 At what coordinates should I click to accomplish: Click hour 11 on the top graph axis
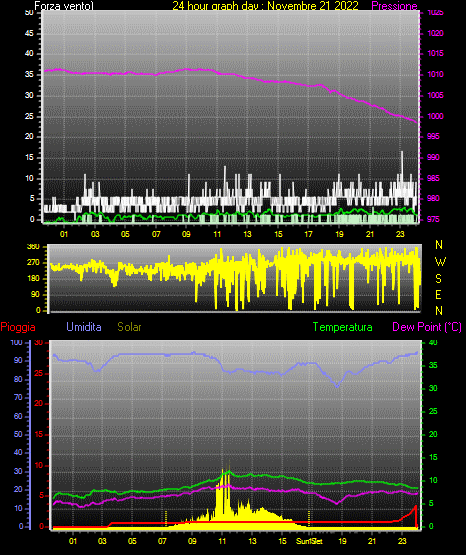click(217, 234)
